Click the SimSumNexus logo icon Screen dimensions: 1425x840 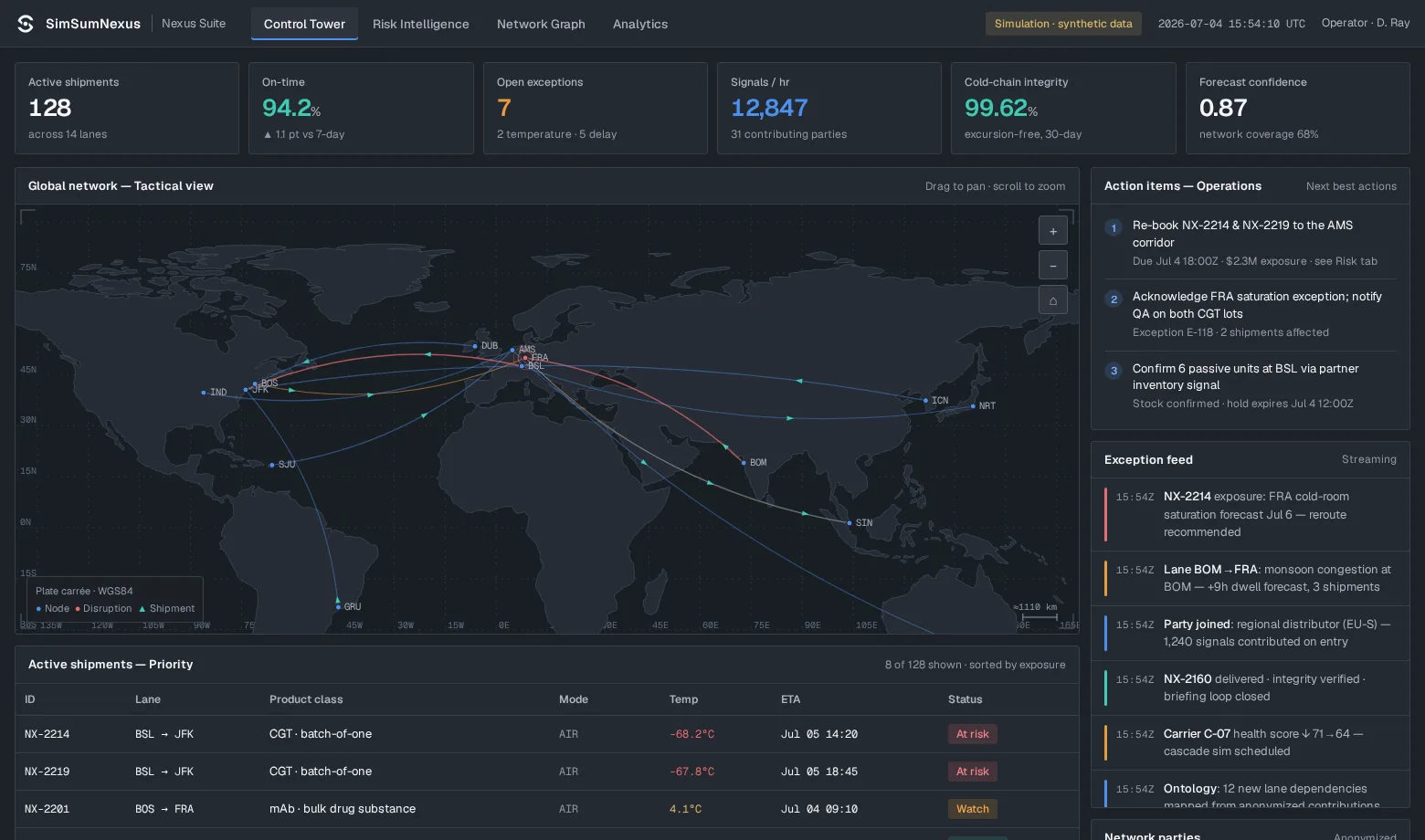pyautogui.click(x=26, y=24)
